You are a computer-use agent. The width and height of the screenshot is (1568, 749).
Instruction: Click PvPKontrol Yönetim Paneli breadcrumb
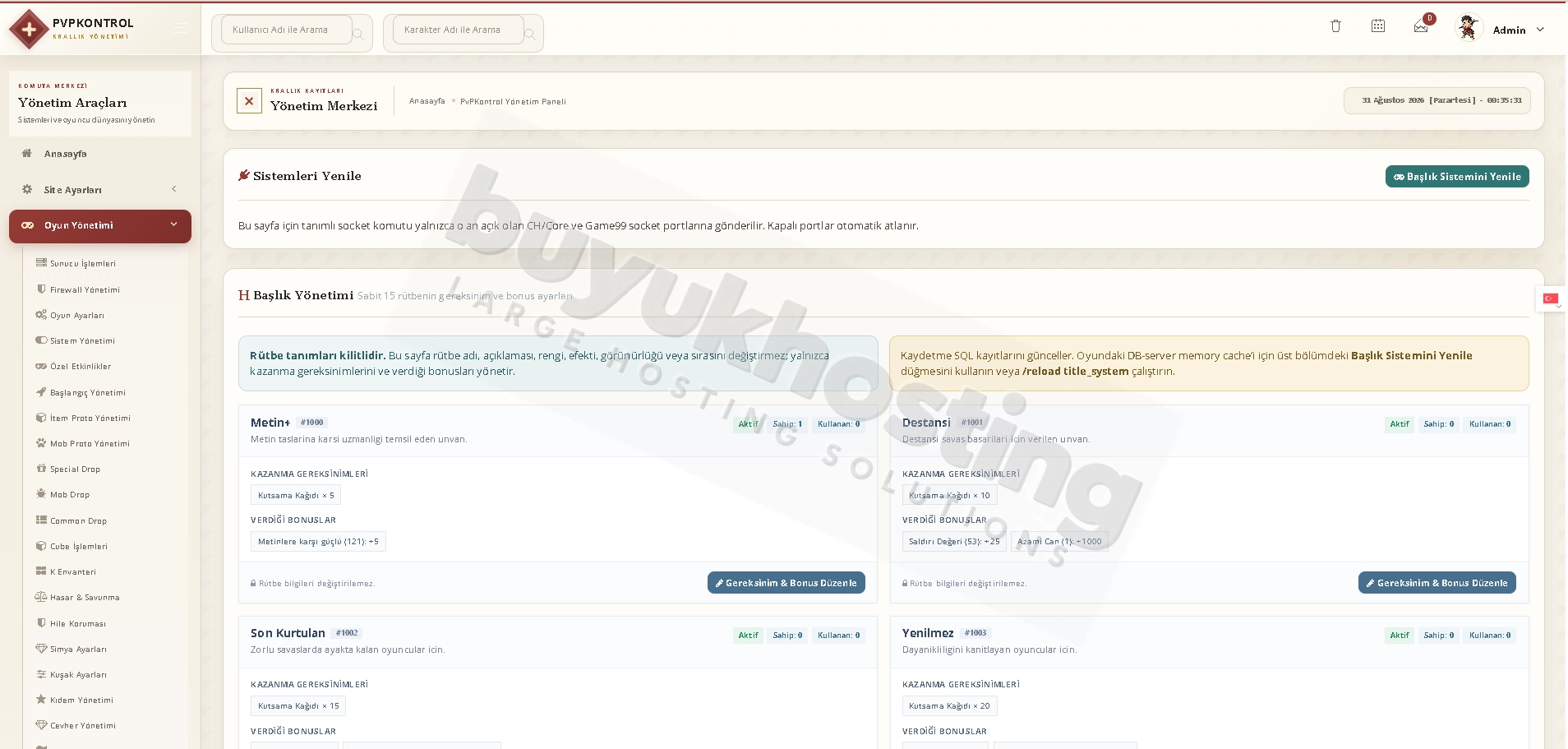tap(513, 102)
